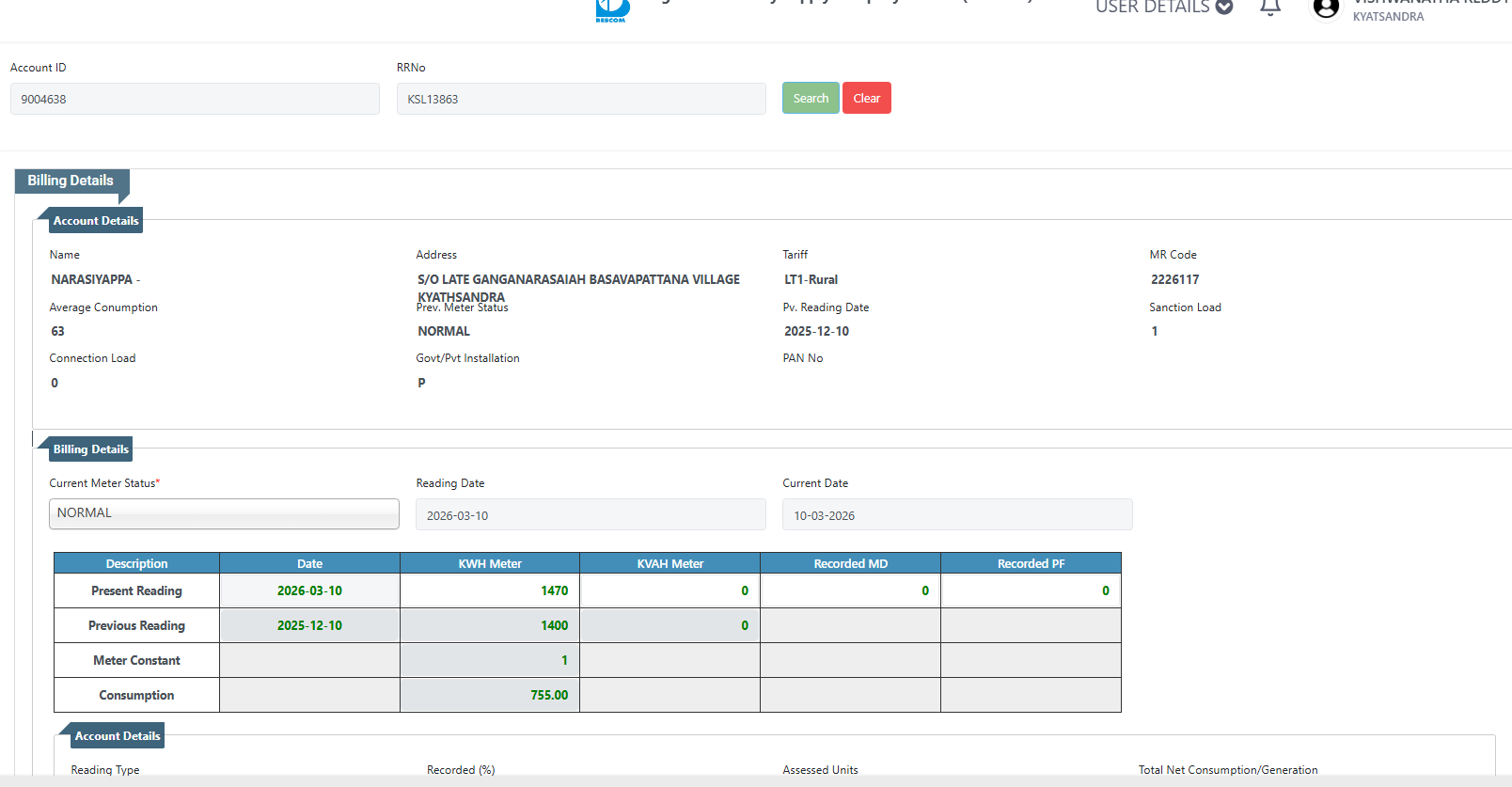Click the Billing Details subsection header

(x=90, y=449)
